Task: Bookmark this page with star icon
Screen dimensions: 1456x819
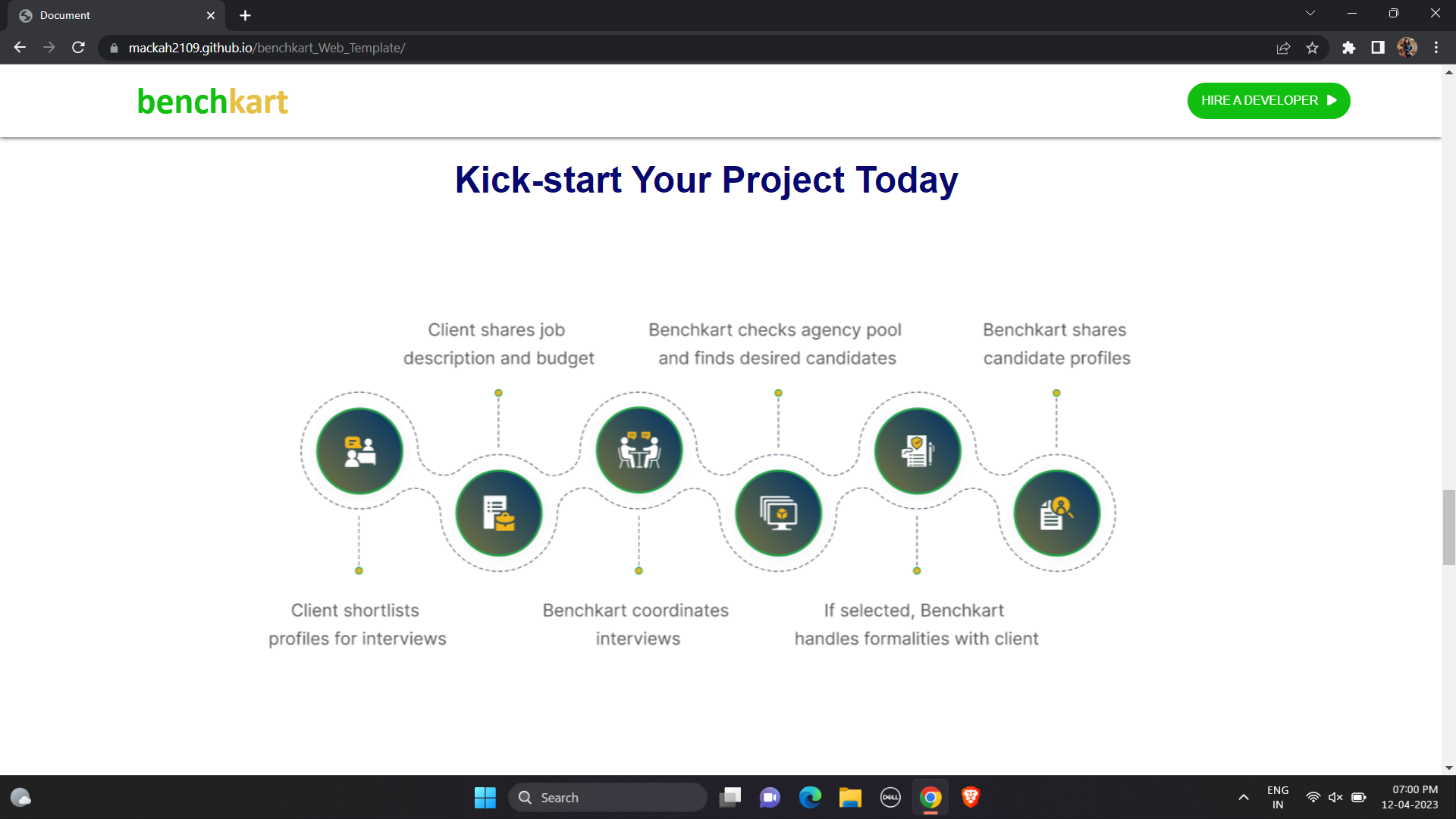Action: [1313, 48]
